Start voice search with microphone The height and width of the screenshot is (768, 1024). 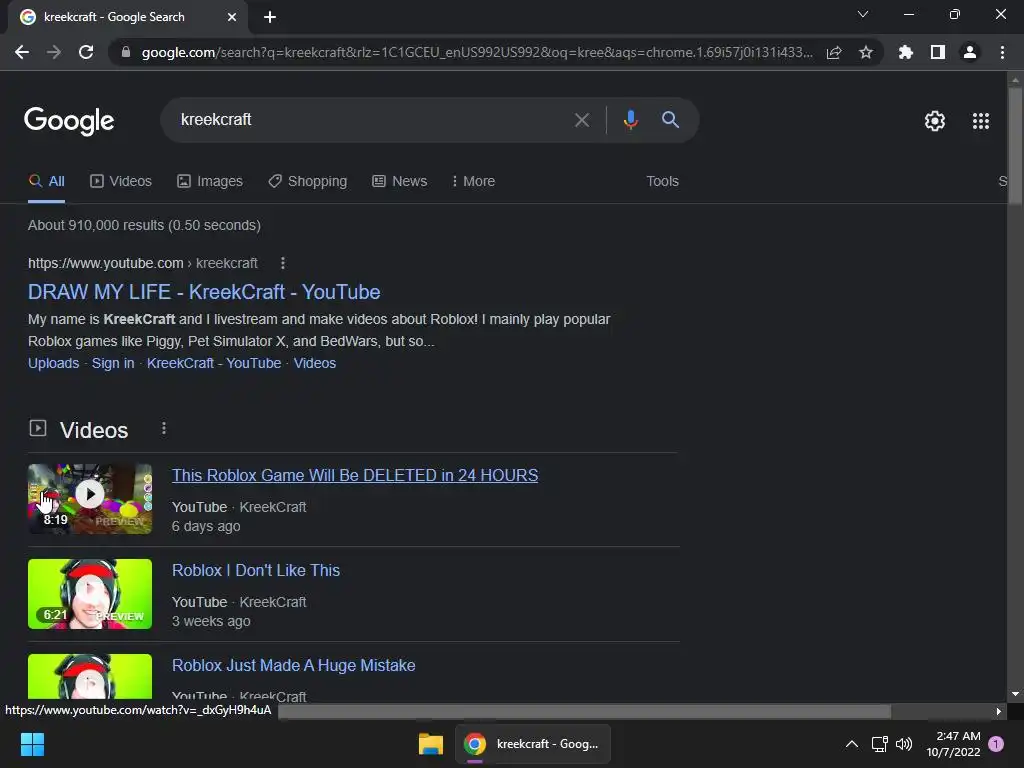630,120
